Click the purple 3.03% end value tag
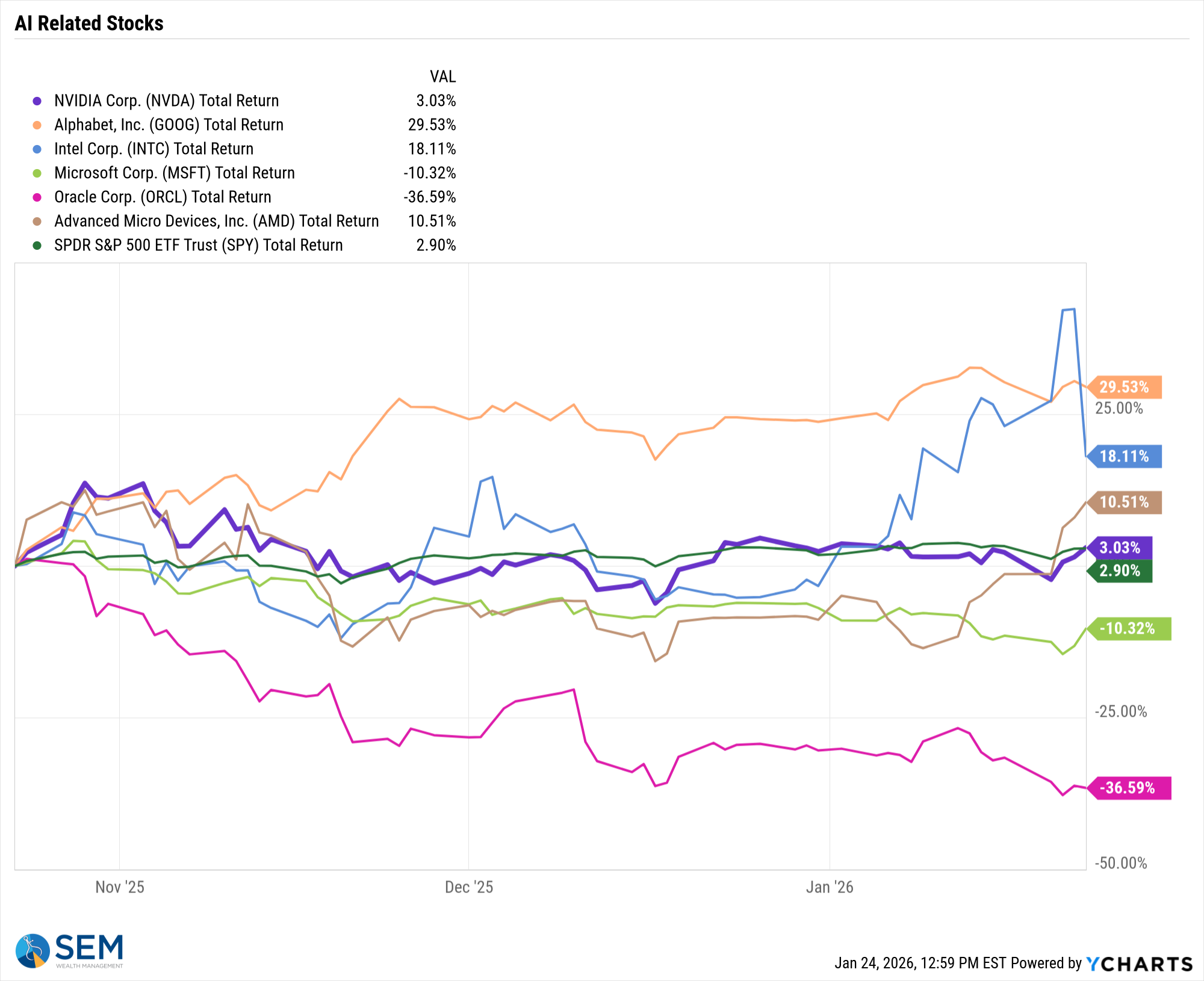 pyautogui.click(x=1121, y=548)
